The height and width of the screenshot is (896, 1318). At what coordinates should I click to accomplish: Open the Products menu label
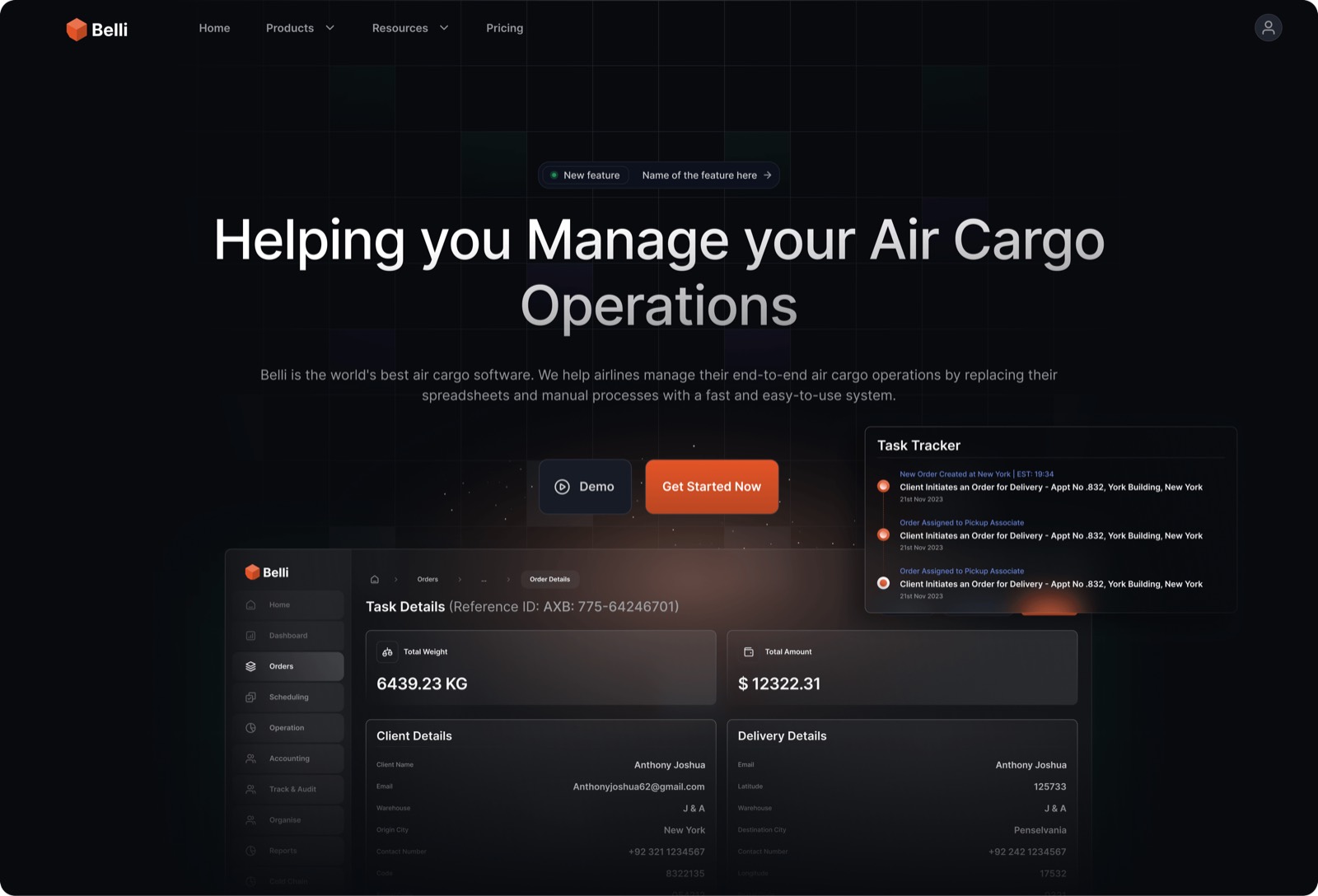(x=290, y=28)
